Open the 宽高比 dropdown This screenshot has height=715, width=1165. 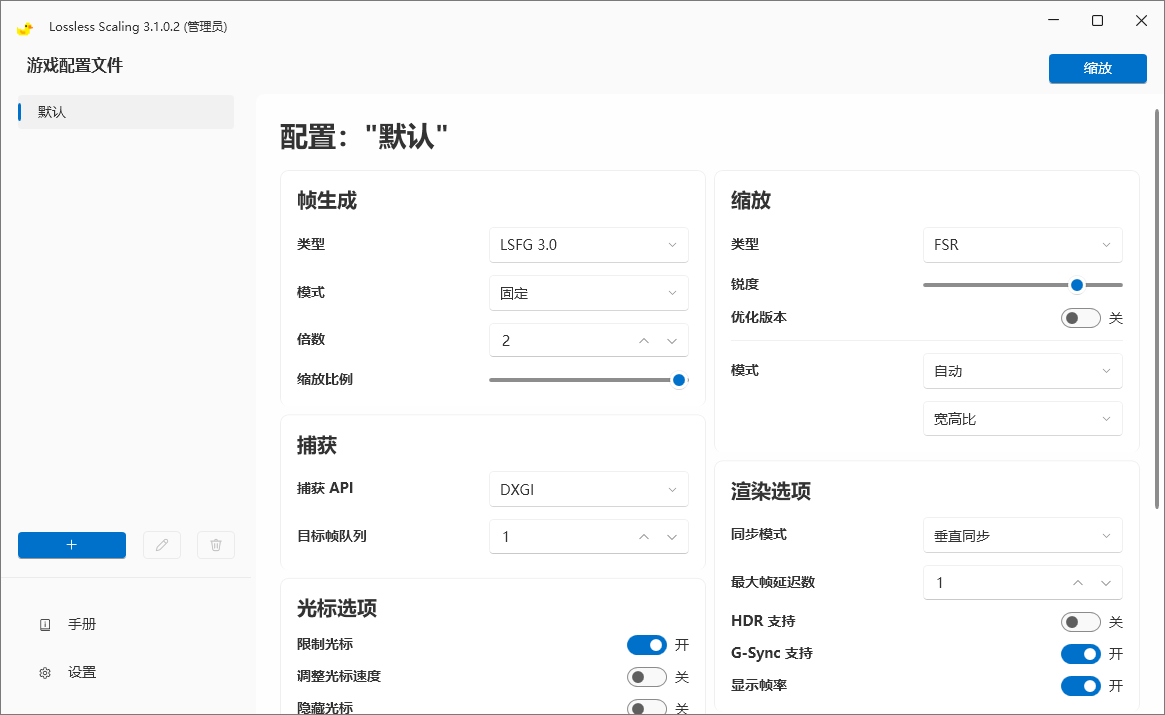[1021, 419]
